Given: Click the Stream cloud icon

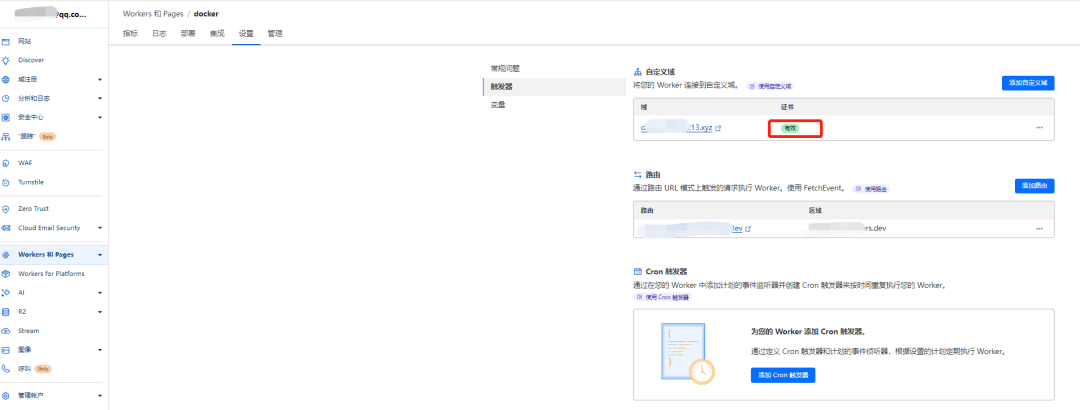Looking at the screenshot, I should pyautogui.click(x=6, y=331).
